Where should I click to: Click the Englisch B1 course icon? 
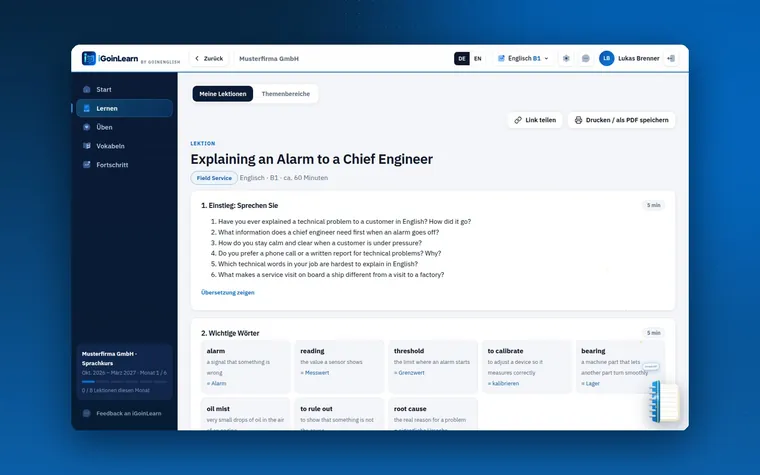(x=501, y=58)
